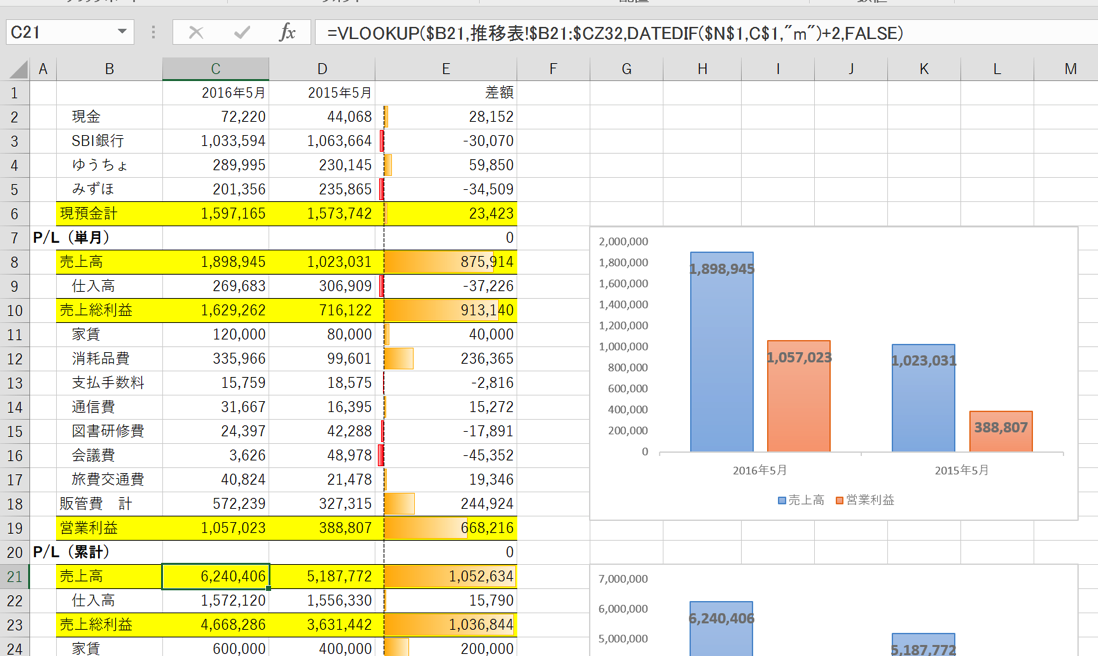Click the P/L（単月）section heading
The width and height of the screenshot is (1098, 656).
tap(72, 237)
